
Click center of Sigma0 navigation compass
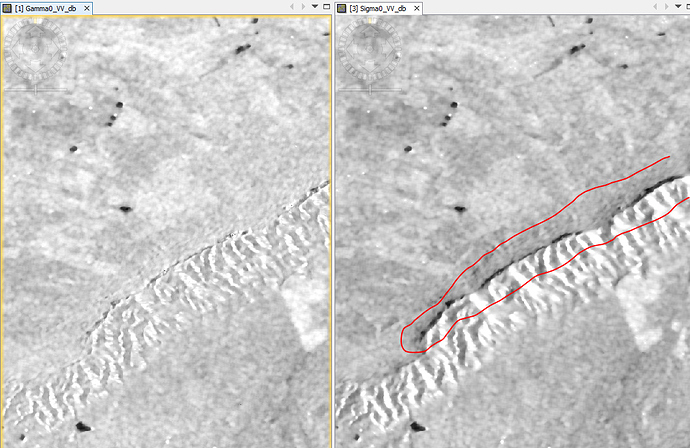[370, 50]
